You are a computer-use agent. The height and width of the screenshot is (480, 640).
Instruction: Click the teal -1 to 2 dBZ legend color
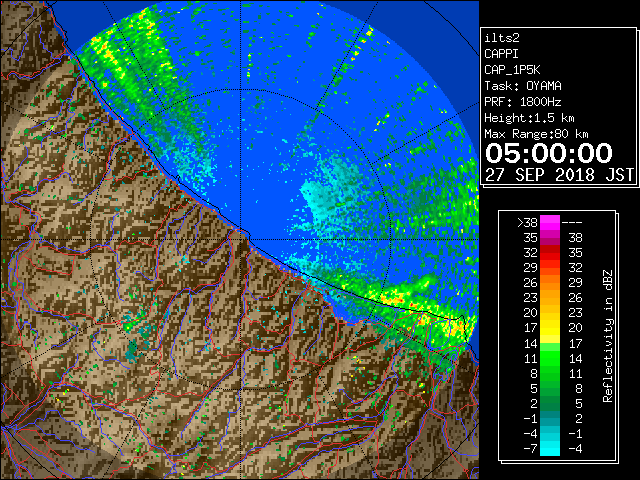point(550,418)
